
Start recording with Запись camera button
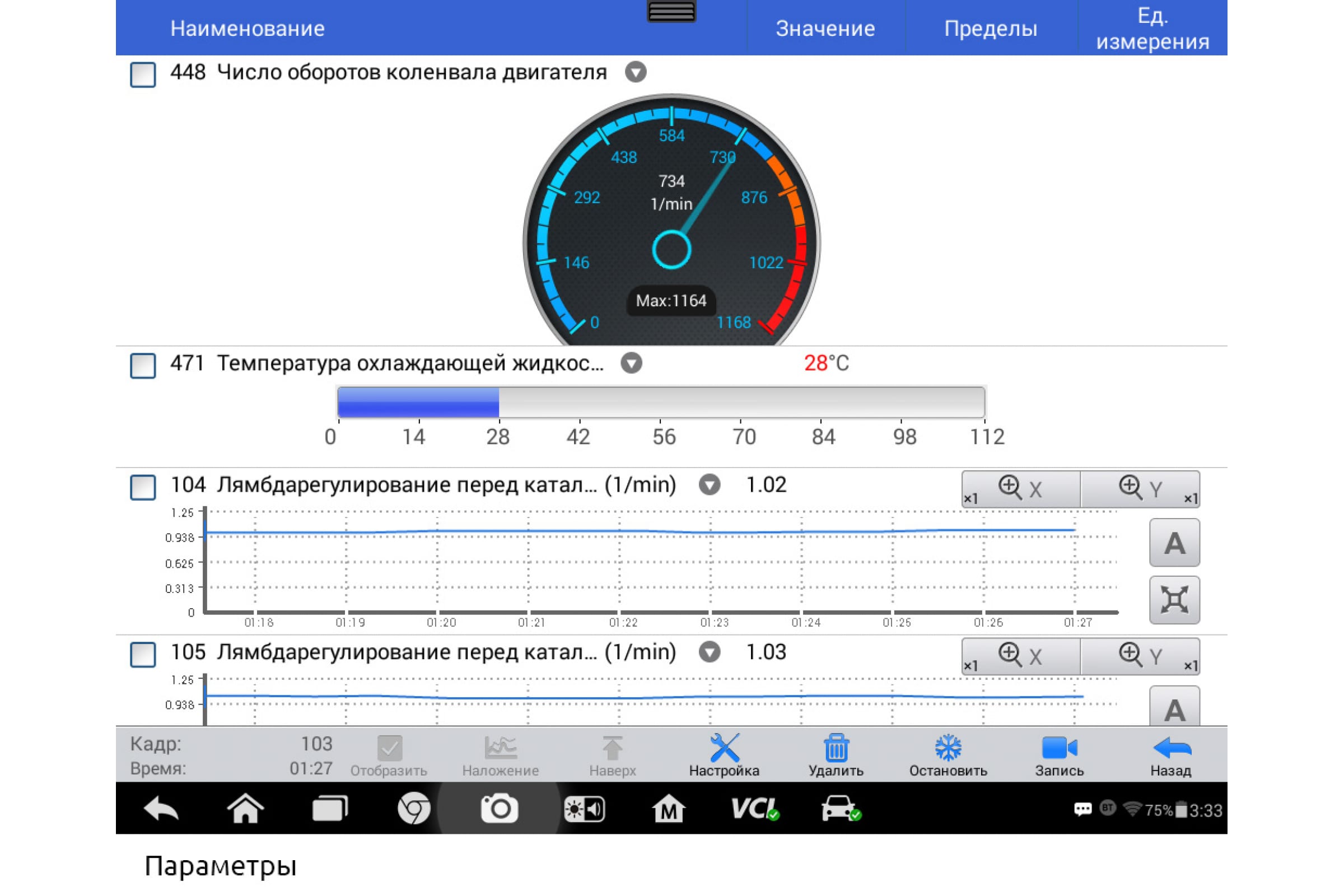pos(1060,756)
